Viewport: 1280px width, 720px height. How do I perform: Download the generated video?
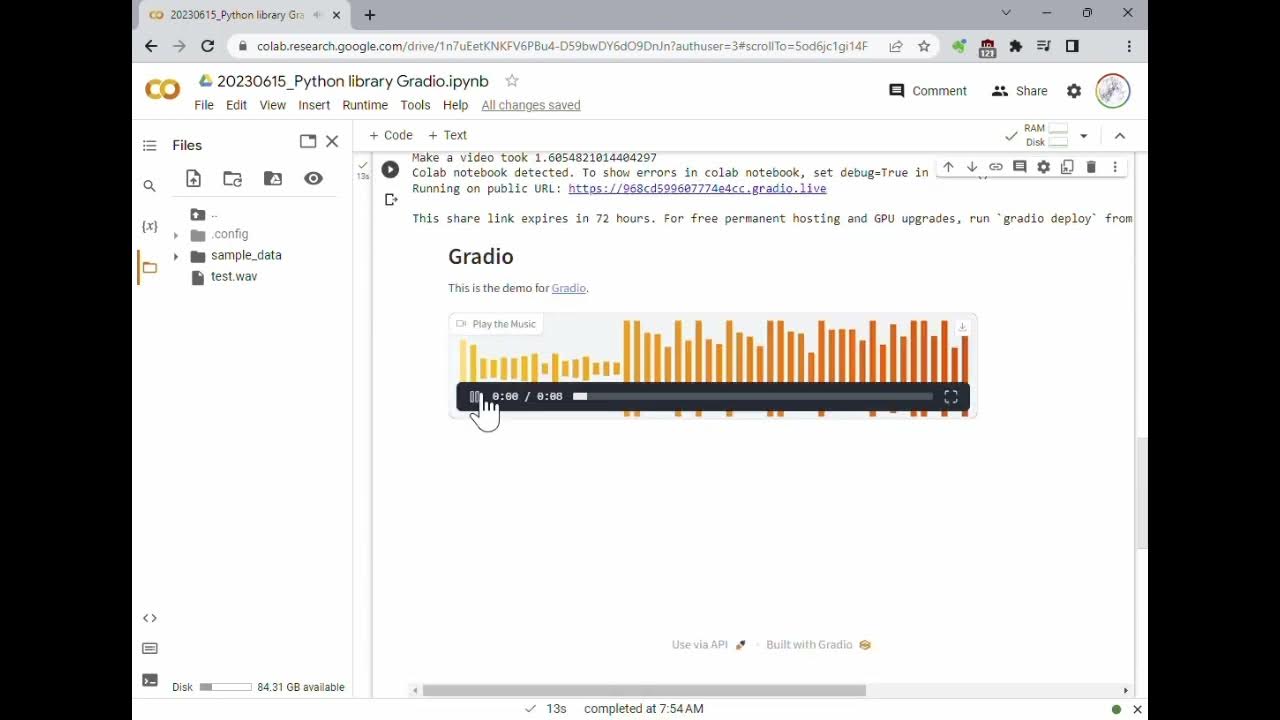tap(962, 326)
